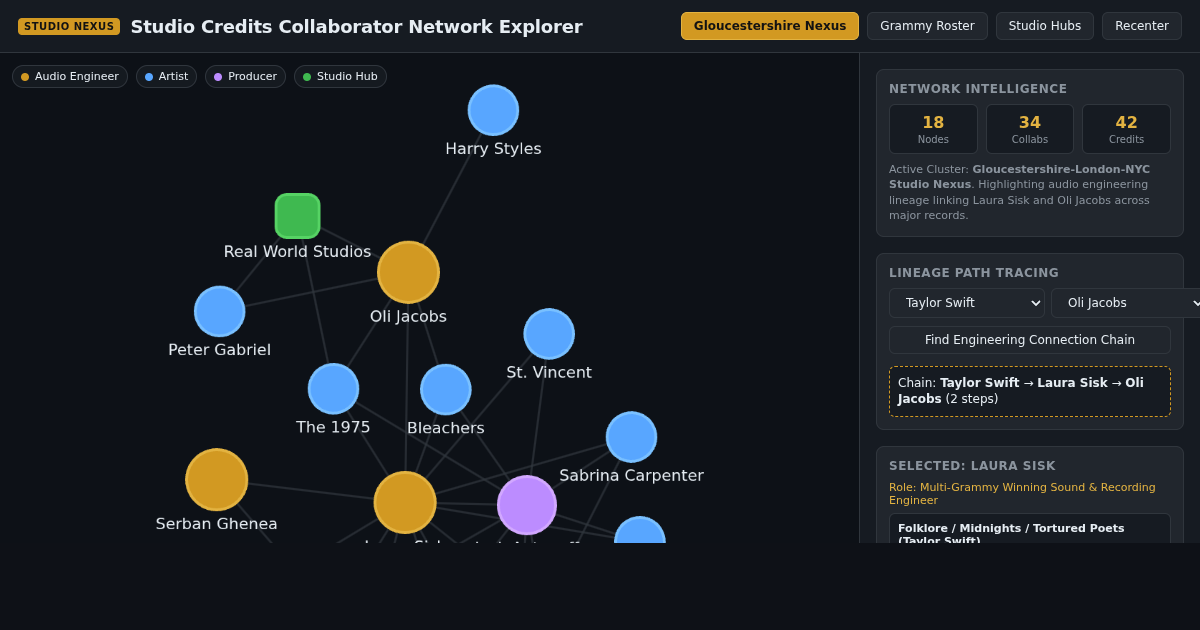The width and height of the screenshot is (1200, 630).
Task: Toggle the Artist legend filter
Action: click(166, 77)
